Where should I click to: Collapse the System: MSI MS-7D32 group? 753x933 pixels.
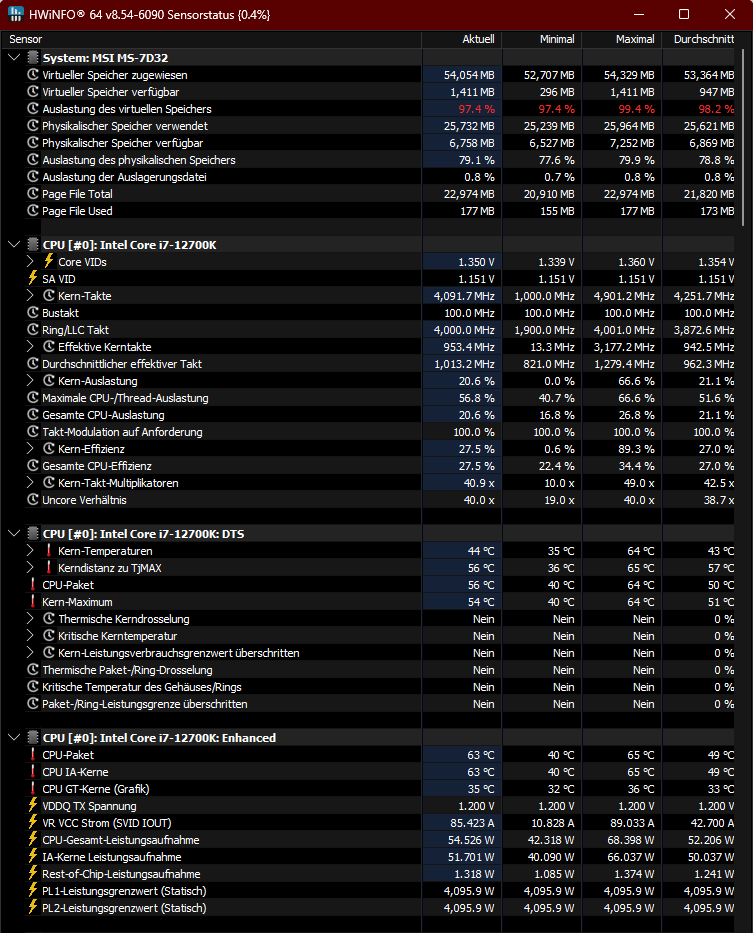coord(14,58)
